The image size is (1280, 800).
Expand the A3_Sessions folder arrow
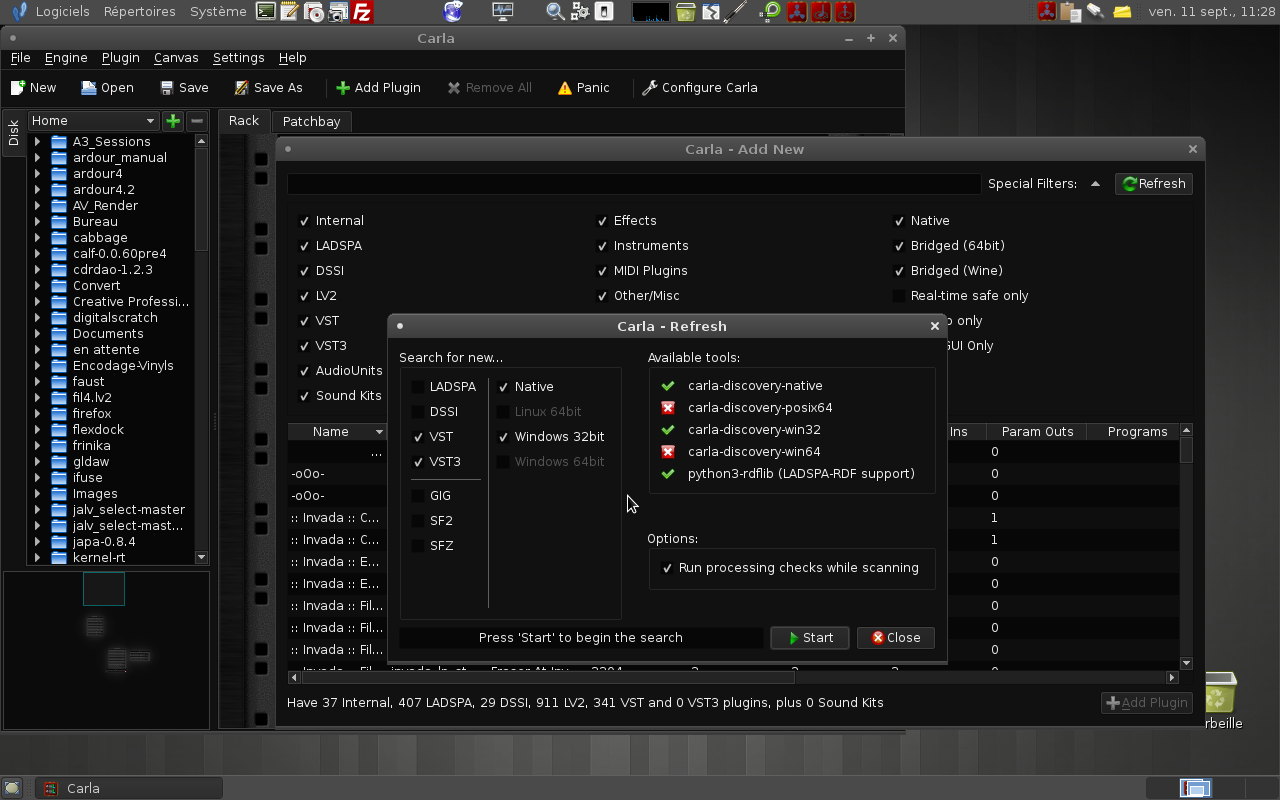click(38, 142)
